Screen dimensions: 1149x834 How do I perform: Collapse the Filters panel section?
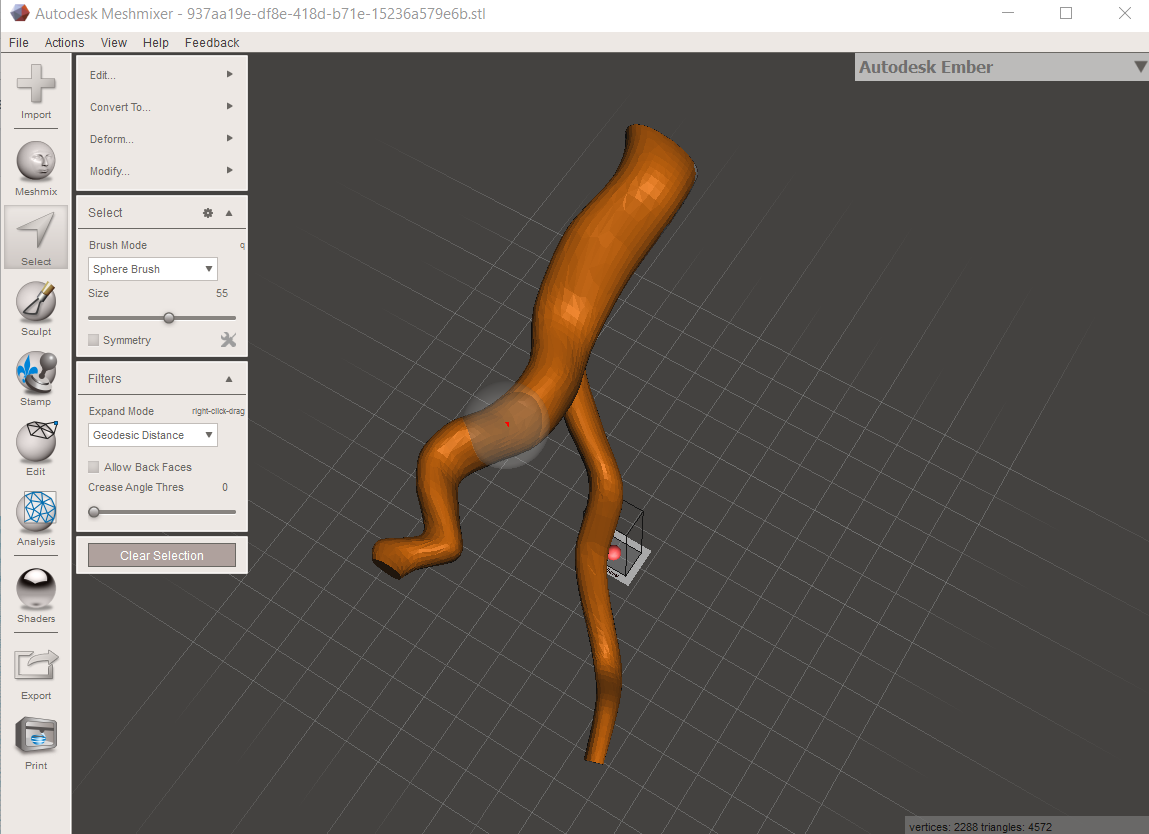point(229,379)
